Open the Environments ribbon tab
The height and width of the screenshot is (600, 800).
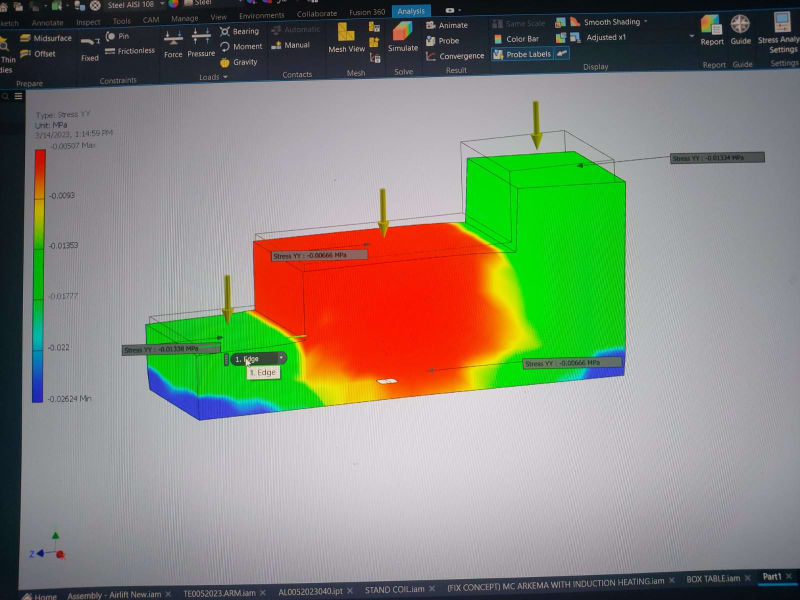tap(262, 15)
